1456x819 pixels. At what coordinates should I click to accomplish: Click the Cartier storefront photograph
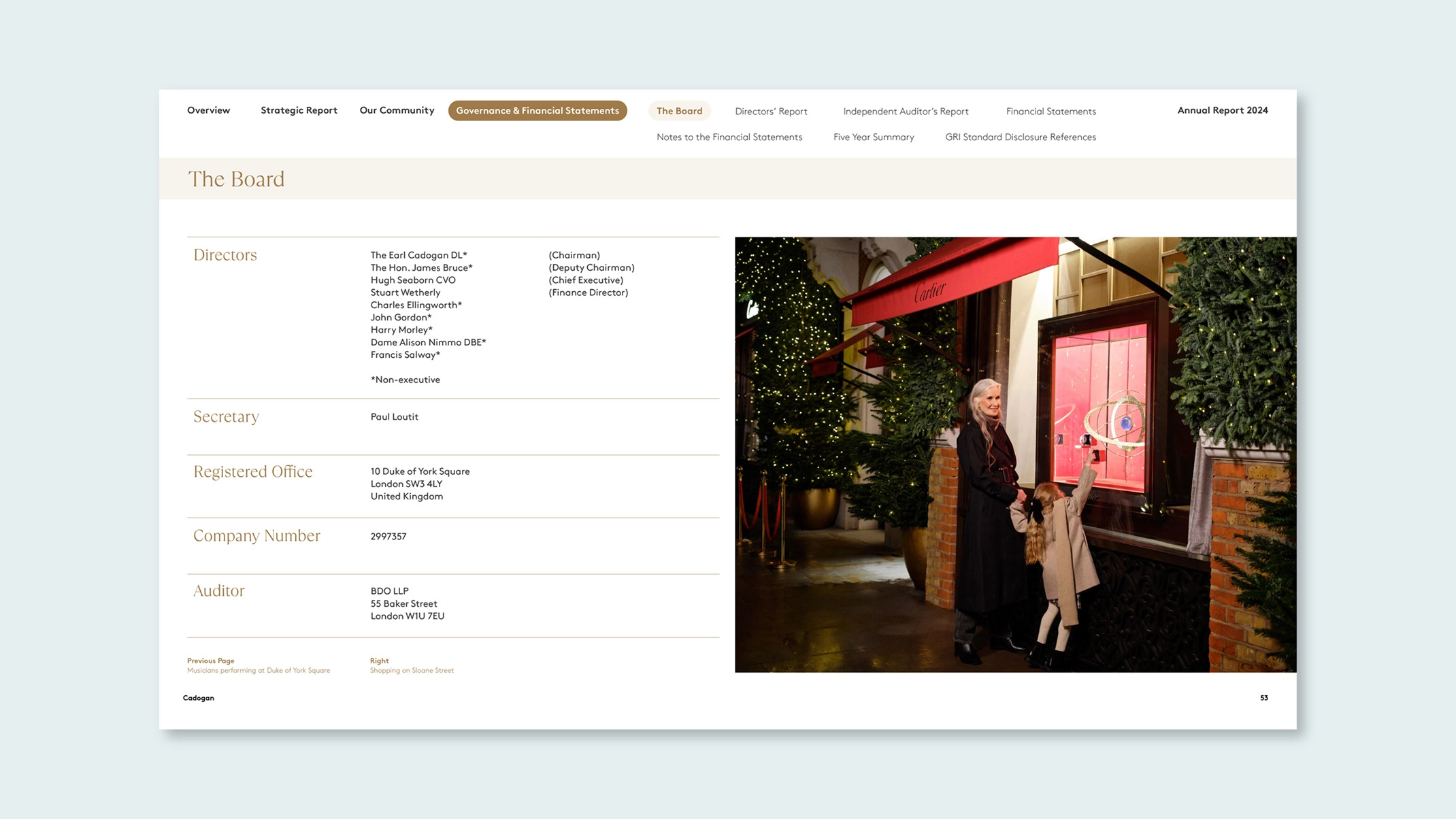point(1014,454)
